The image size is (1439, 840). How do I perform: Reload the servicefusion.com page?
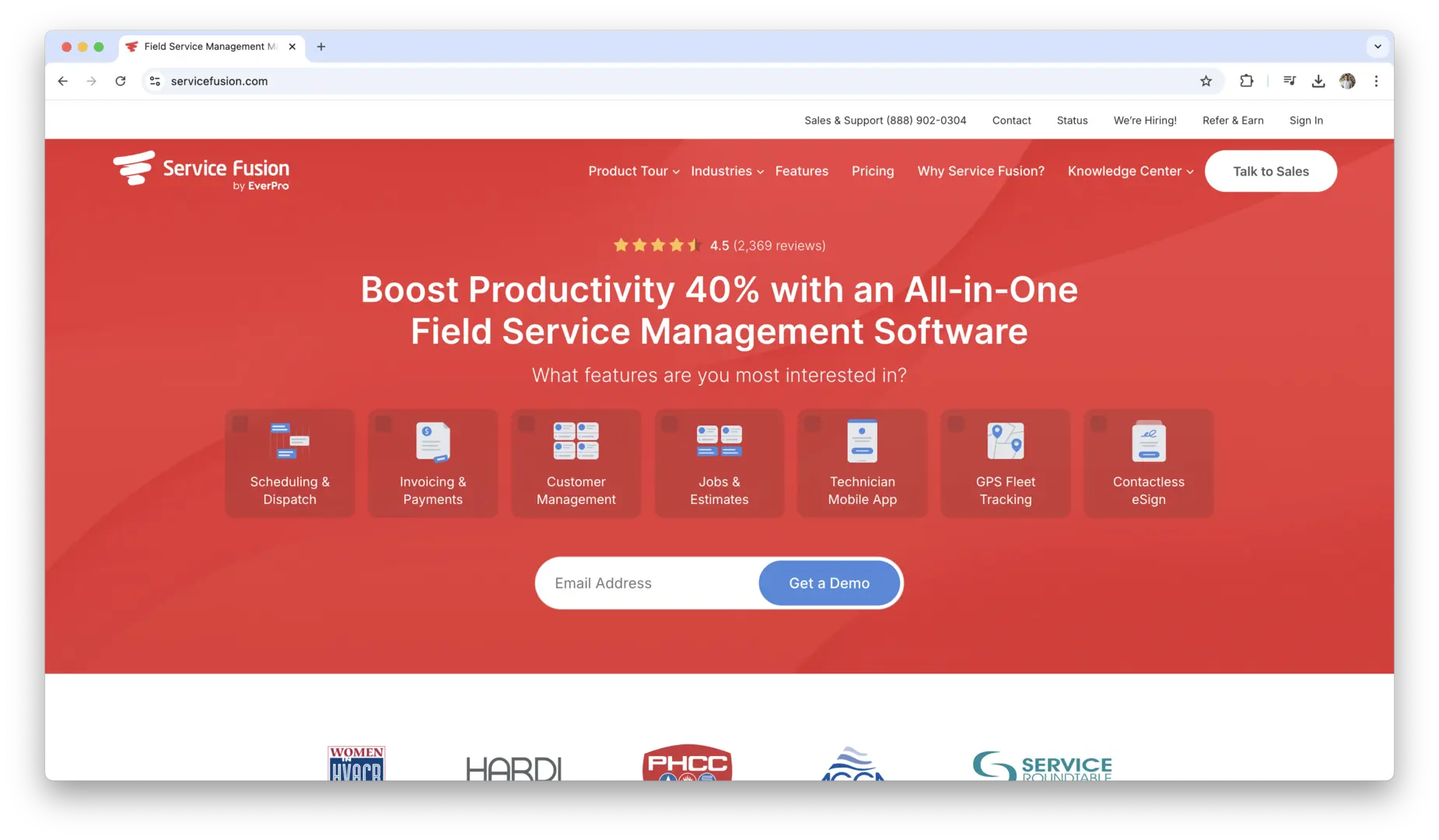point(121,81)
